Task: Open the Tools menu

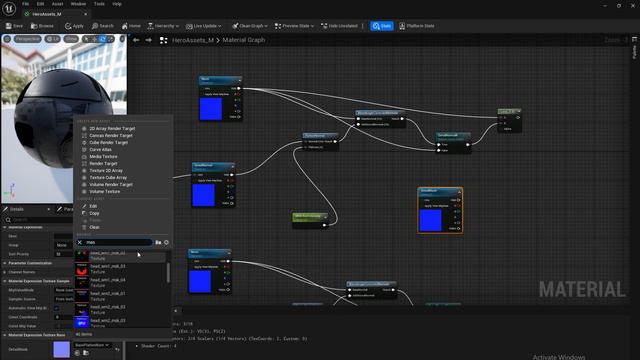Action: (x=99, y=4)
